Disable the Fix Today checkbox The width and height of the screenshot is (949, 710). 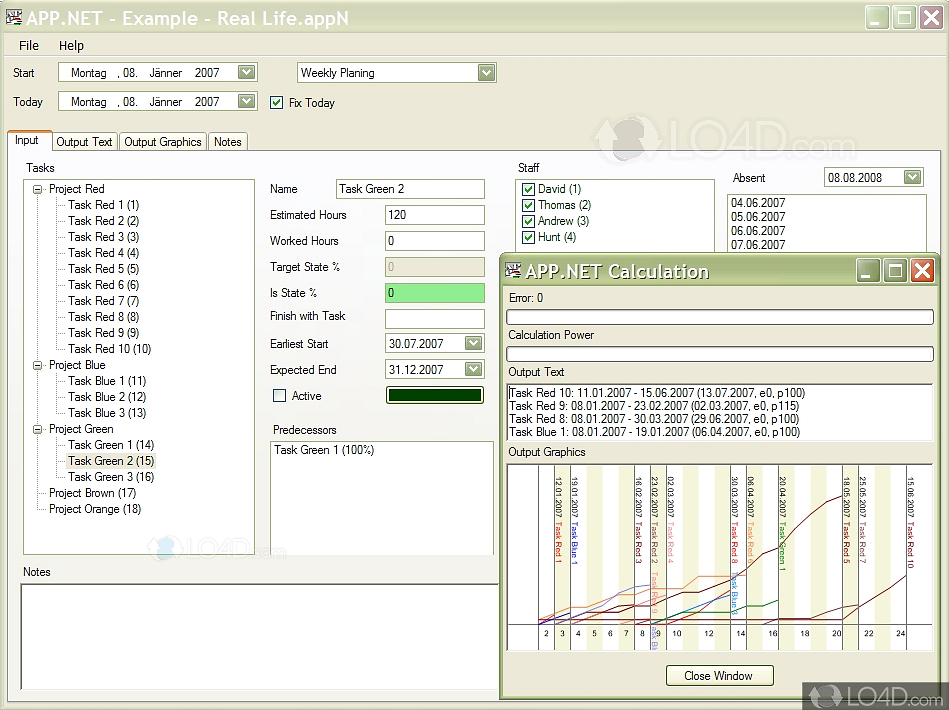[x=276, y=102]
